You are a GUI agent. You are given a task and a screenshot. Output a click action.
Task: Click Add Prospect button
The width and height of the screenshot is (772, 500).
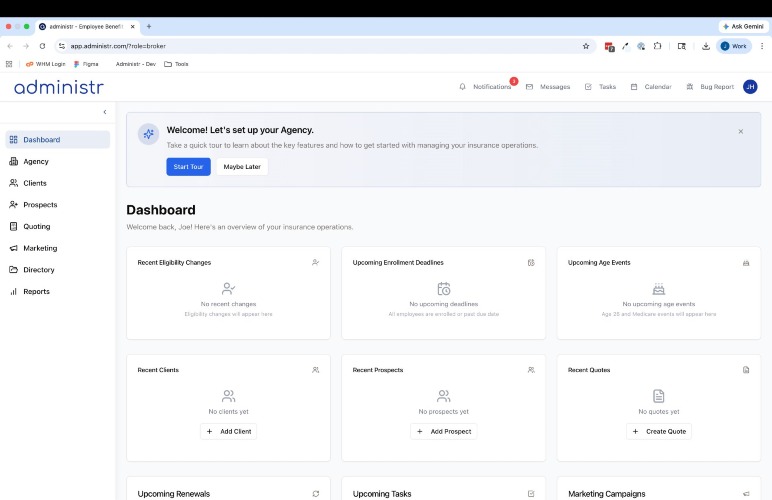click(x=444, y=432)
